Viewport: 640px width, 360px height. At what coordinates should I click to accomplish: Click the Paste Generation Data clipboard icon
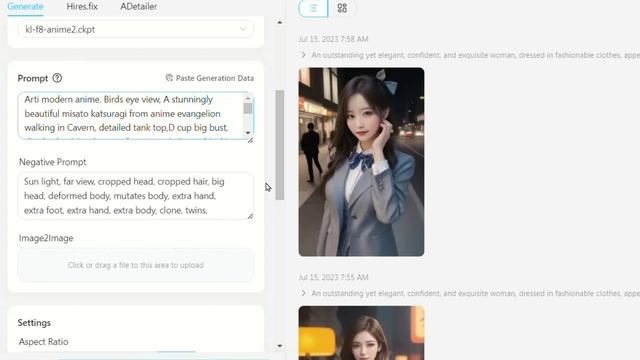click(169, 78)
